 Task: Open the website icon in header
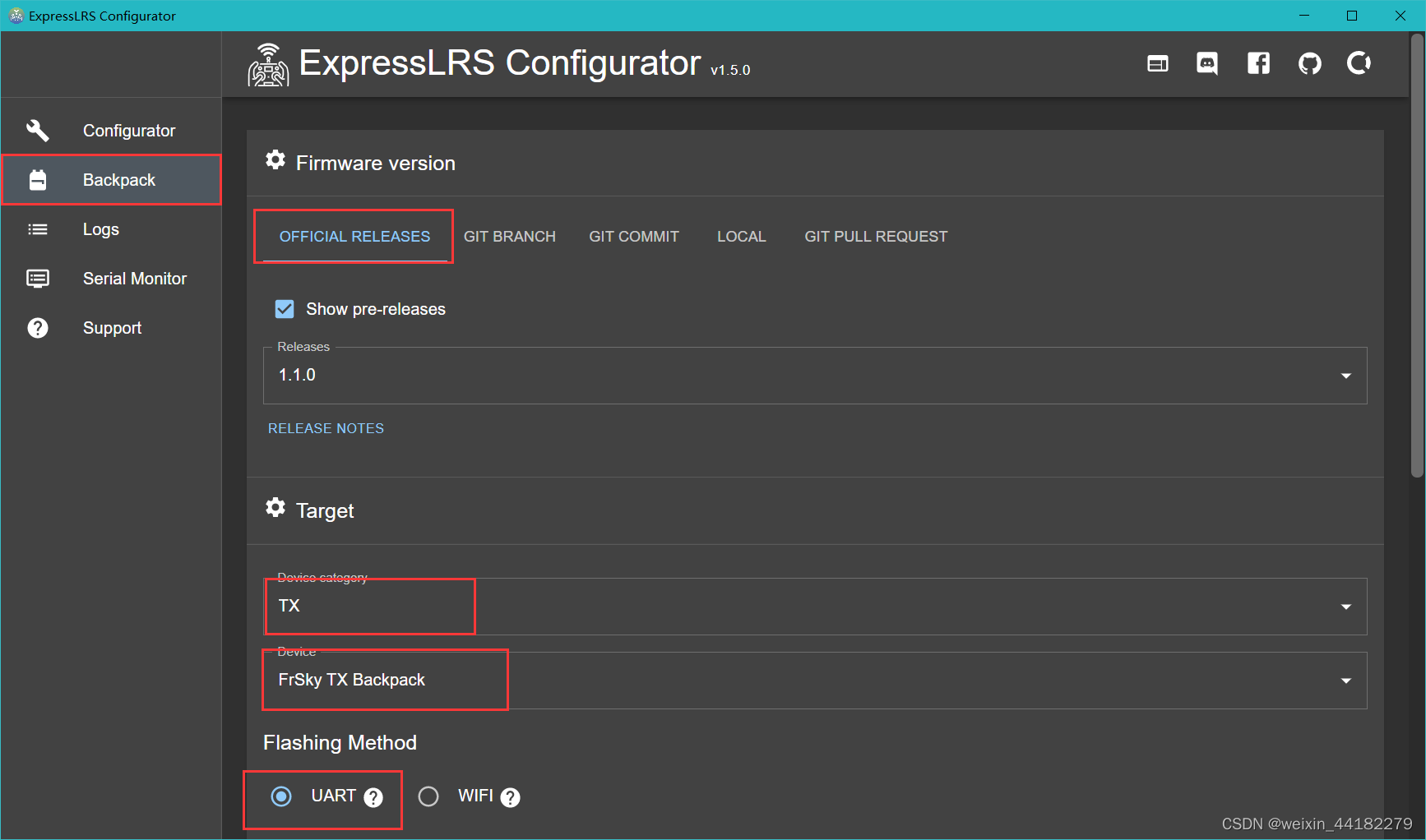[1158, 63]
